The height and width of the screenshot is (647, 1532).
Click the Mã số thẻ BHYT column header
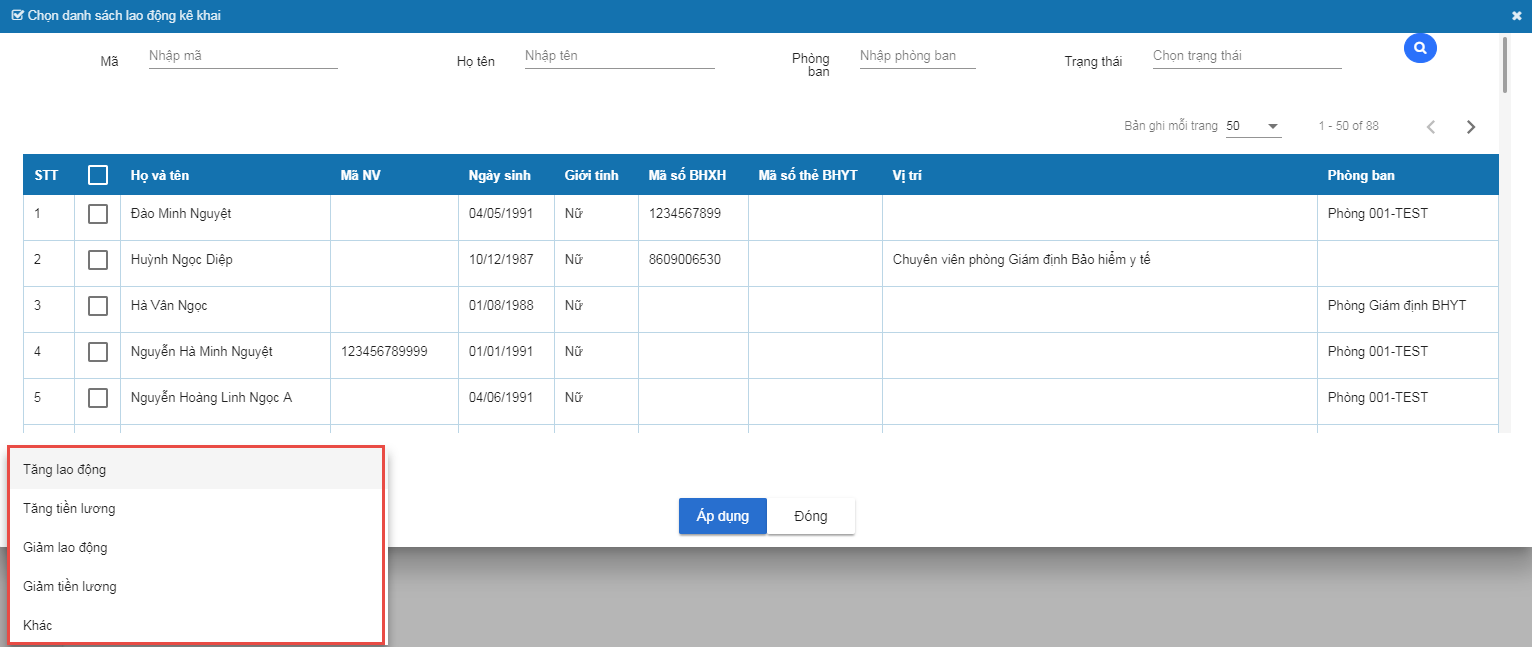tap(808, 175)
